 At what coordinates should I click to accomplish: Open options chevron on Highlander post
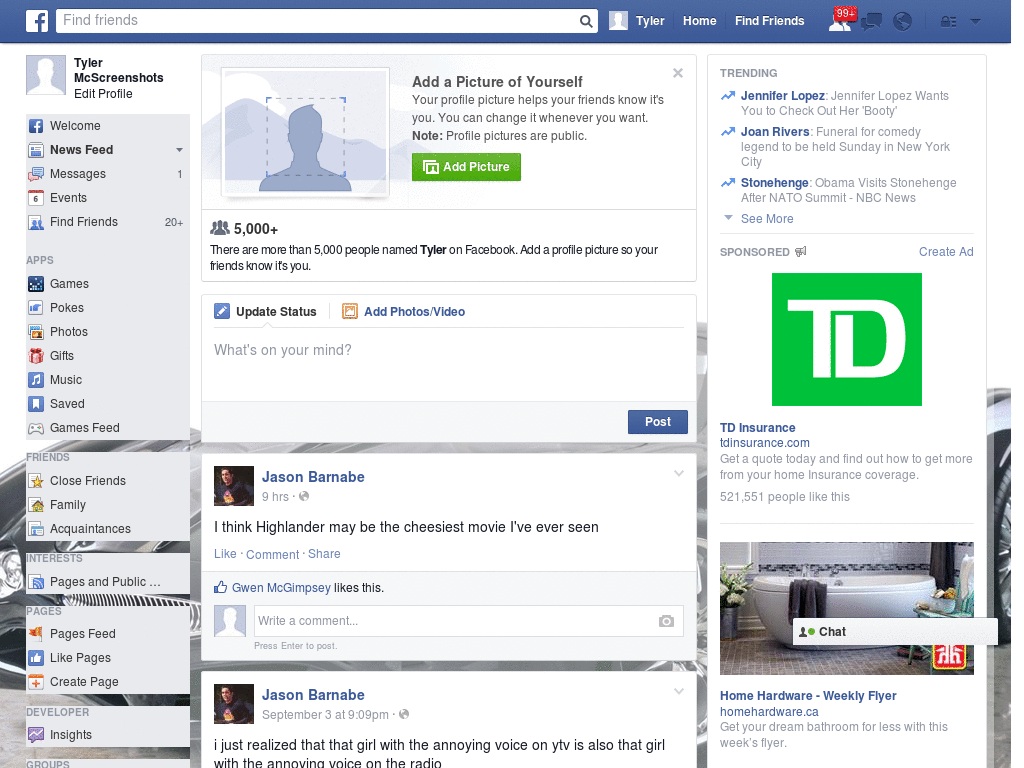[679, 474]
